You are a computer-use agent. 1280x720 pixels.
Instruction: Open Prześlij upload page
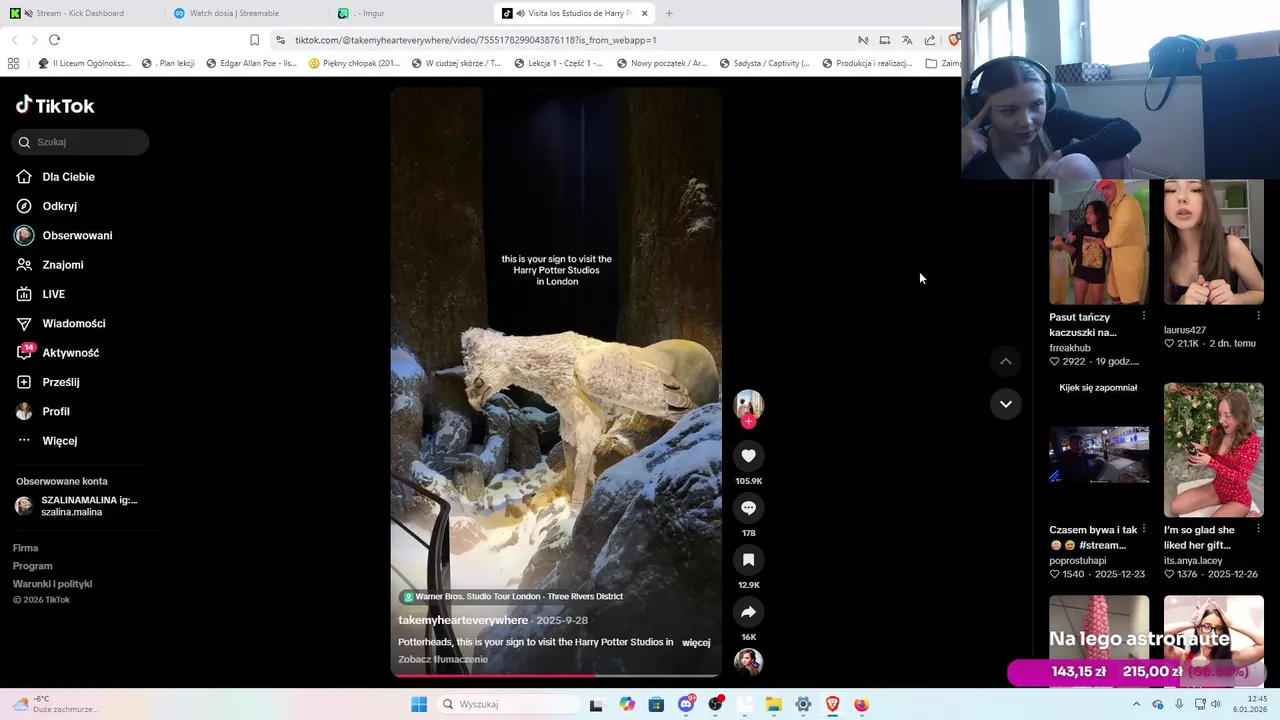coord(60,382)
